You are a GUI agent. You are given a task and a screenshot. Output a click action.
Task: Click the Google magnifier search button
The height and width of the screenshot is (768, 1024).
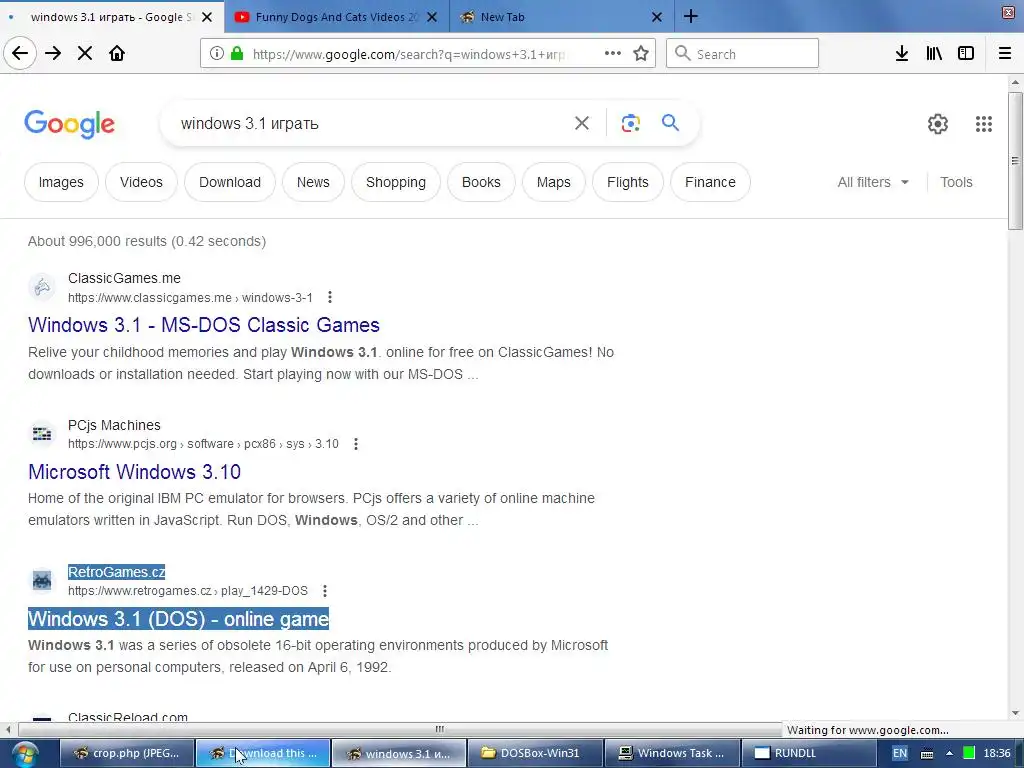pyautogui.click(x=671, y=123)
